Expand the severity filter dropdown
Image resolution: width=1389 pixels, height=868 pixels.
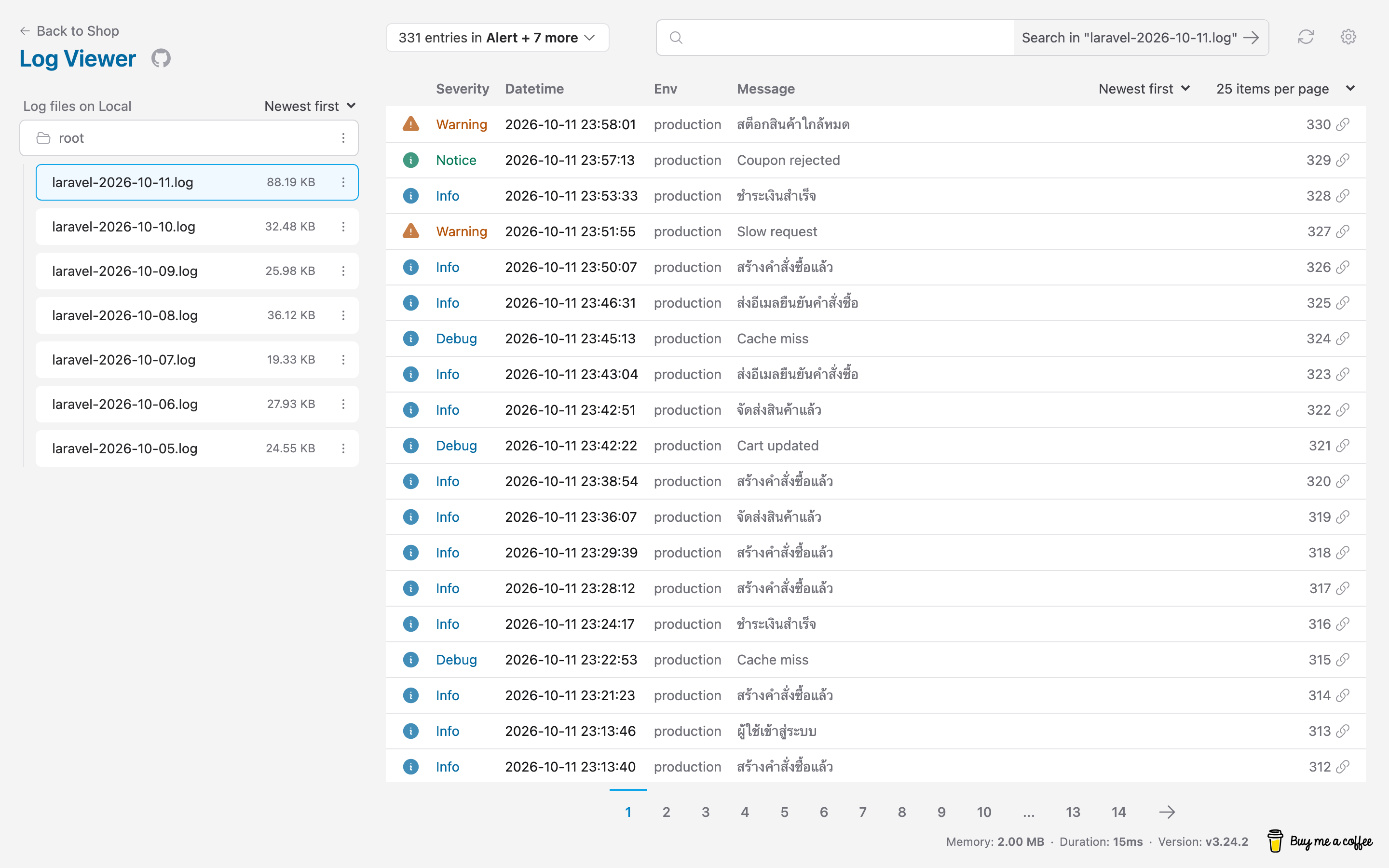pyautogui.click(x=497, y=38)
